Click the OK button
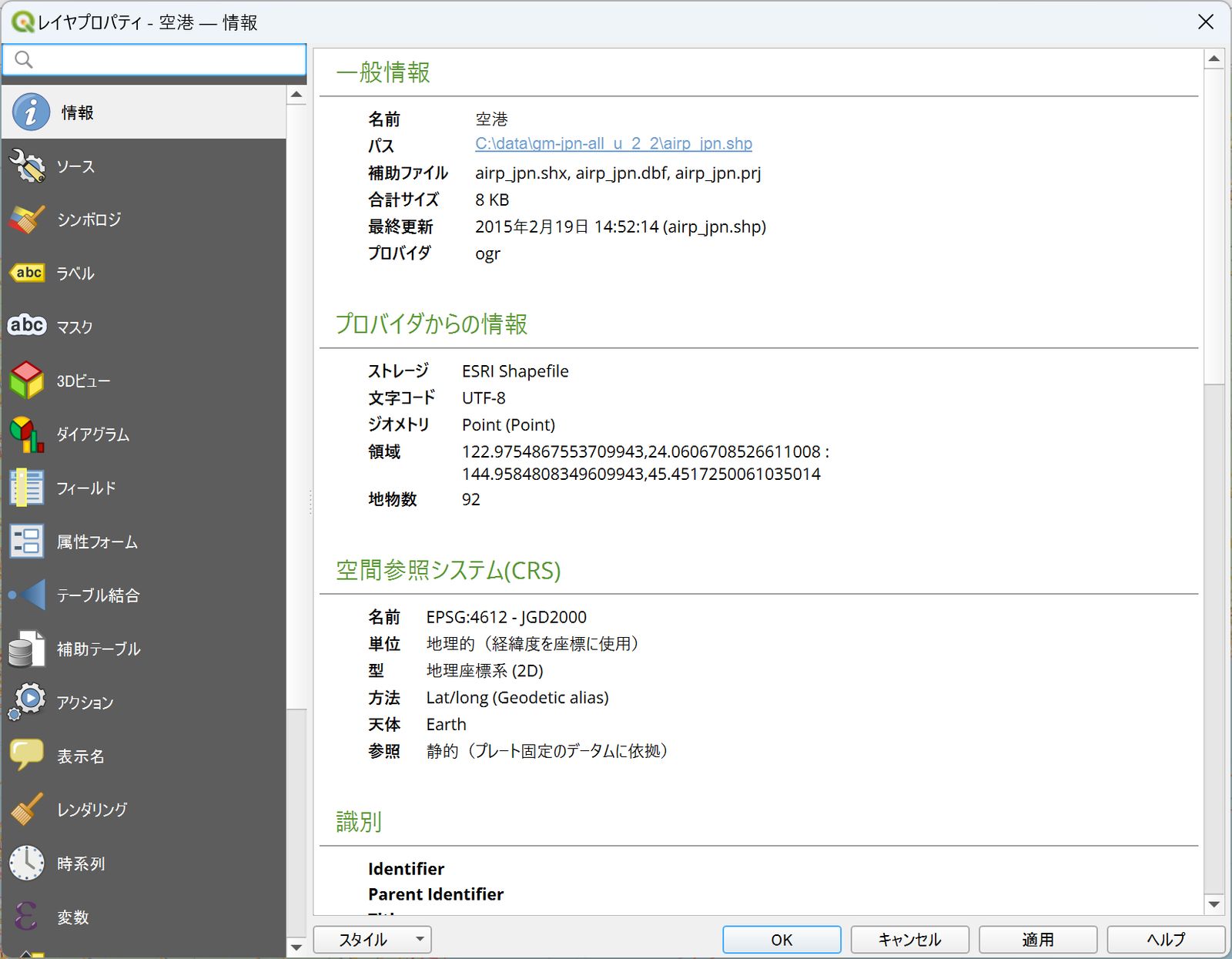 click(782, 940)
